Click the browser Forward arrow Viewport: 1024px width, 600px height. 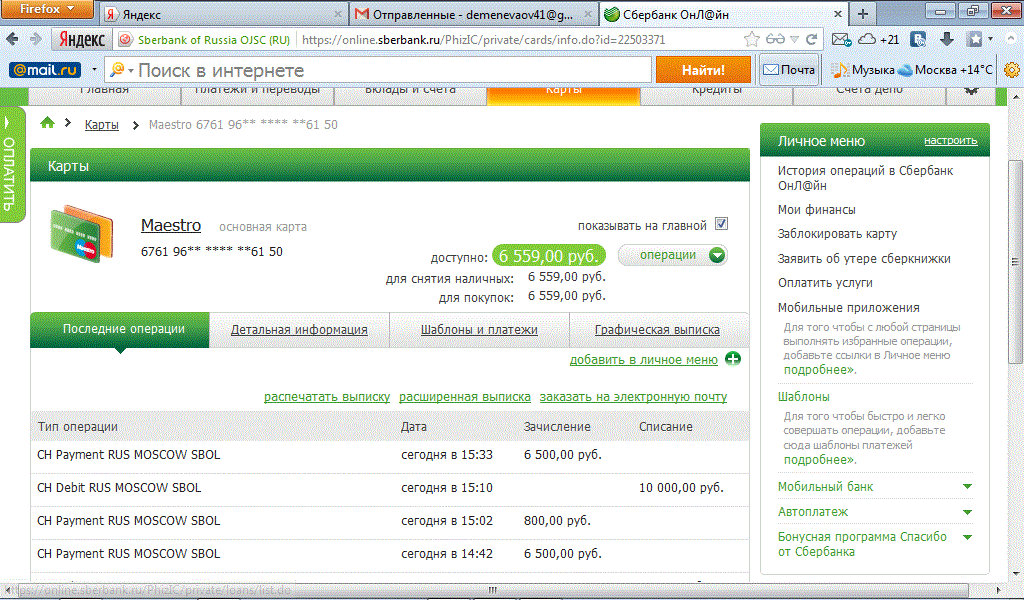pos(36,39)
